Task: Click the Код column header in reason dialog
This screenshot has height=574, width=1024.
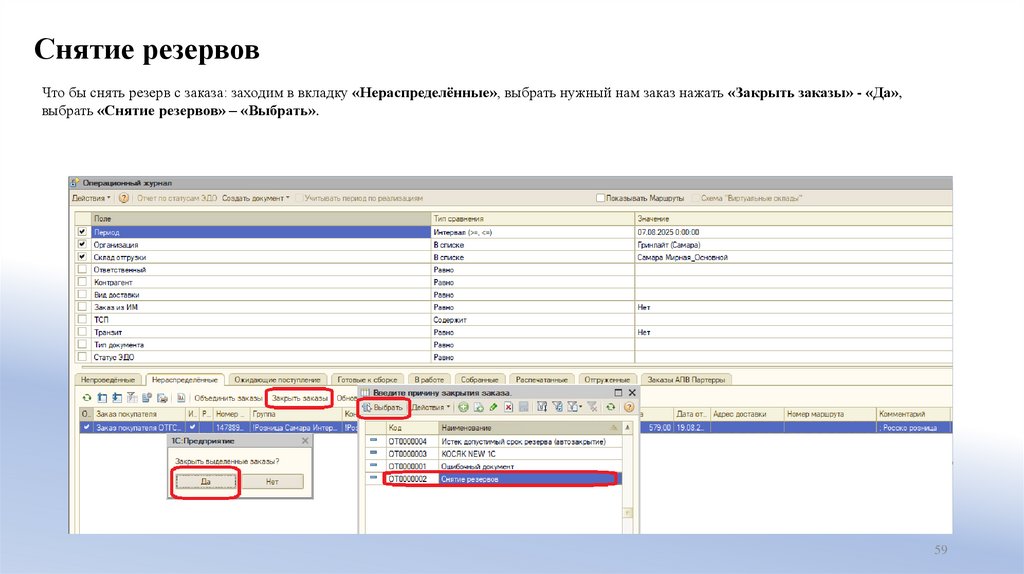Action: tap(411, 428)
